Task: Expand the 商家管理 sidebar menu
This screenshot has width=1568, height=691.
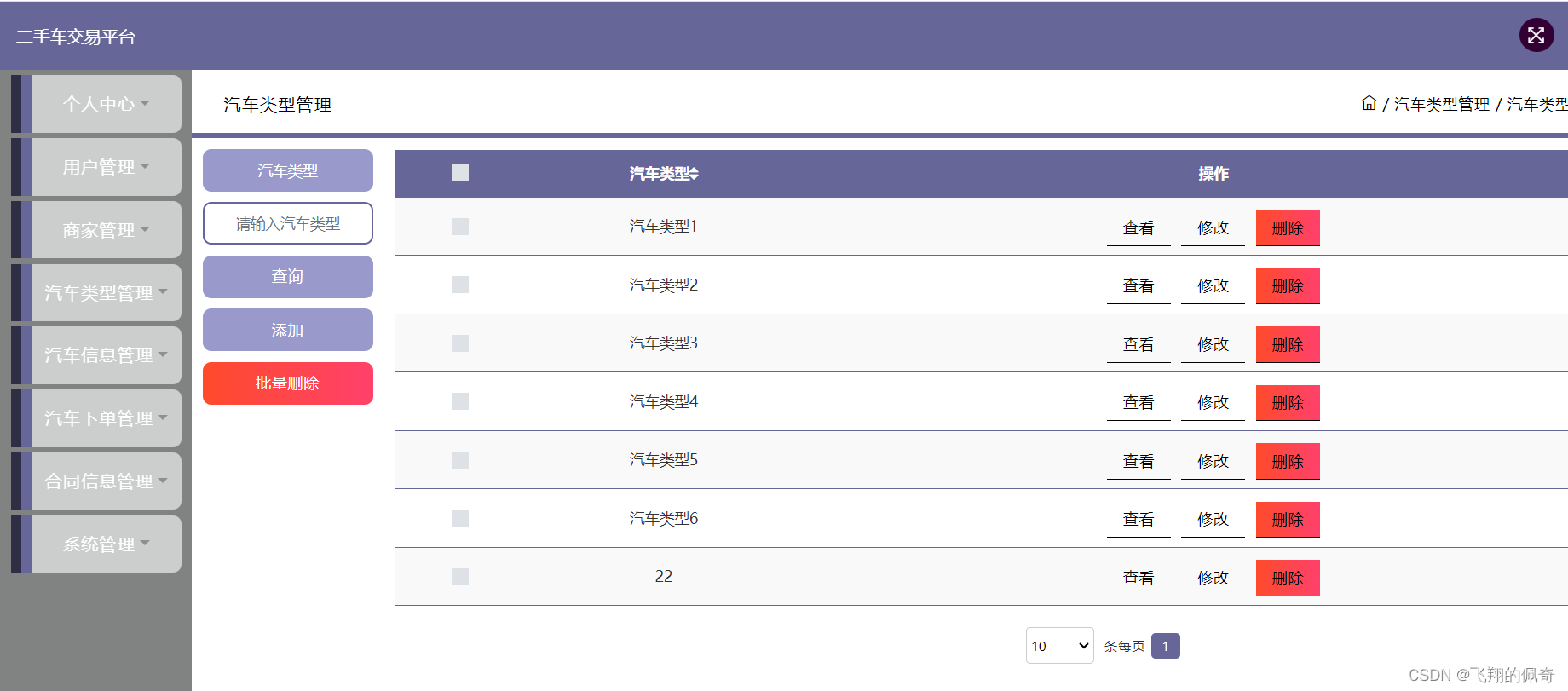Action: point(106,230)
